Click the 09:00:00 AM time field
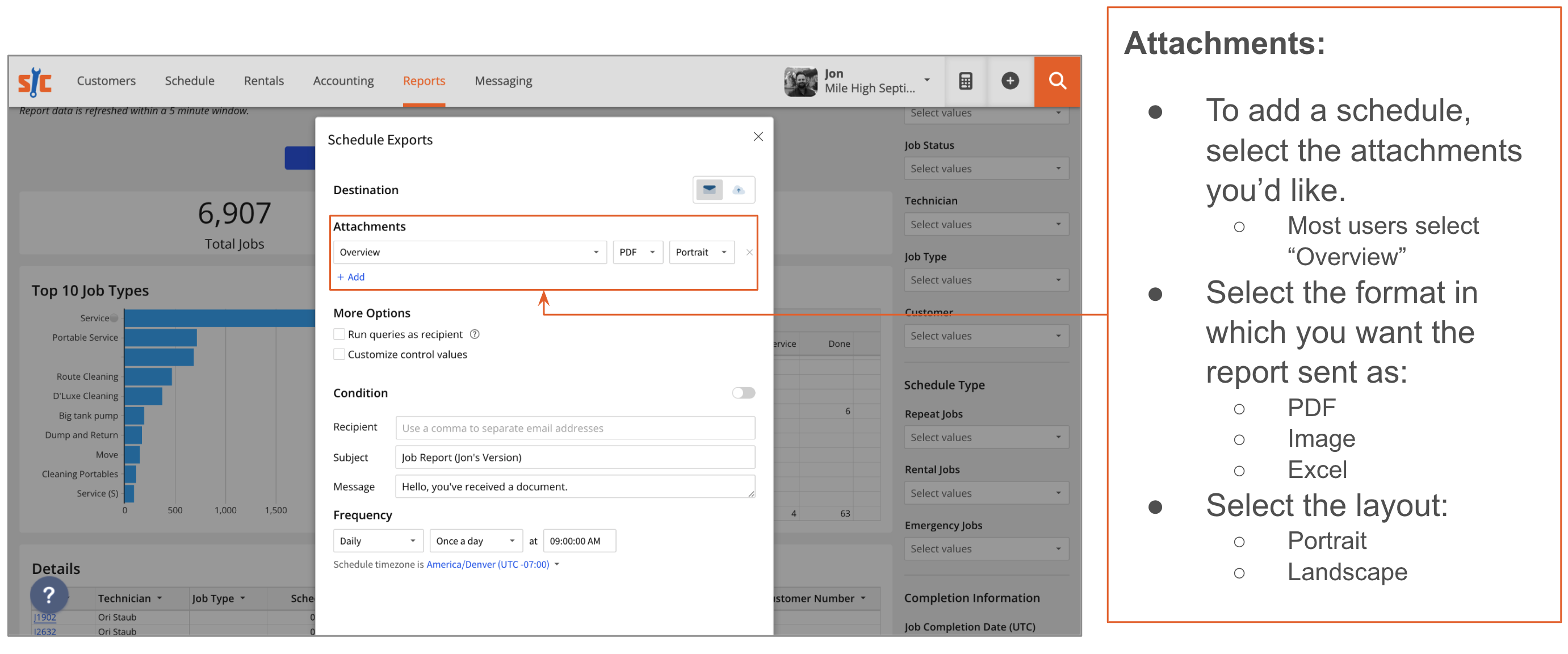 579,540
